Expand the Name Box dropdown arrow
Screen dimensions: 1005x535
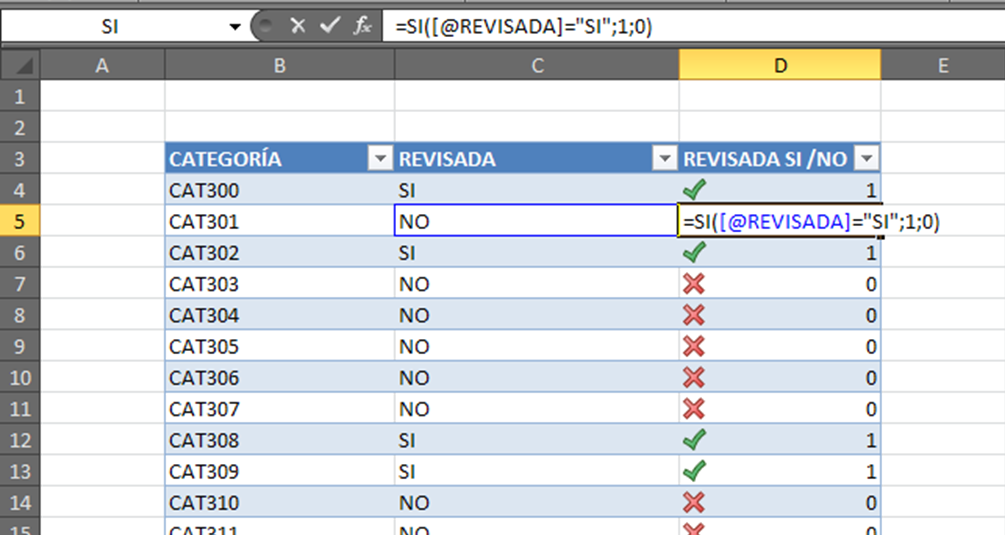(235, 27)
